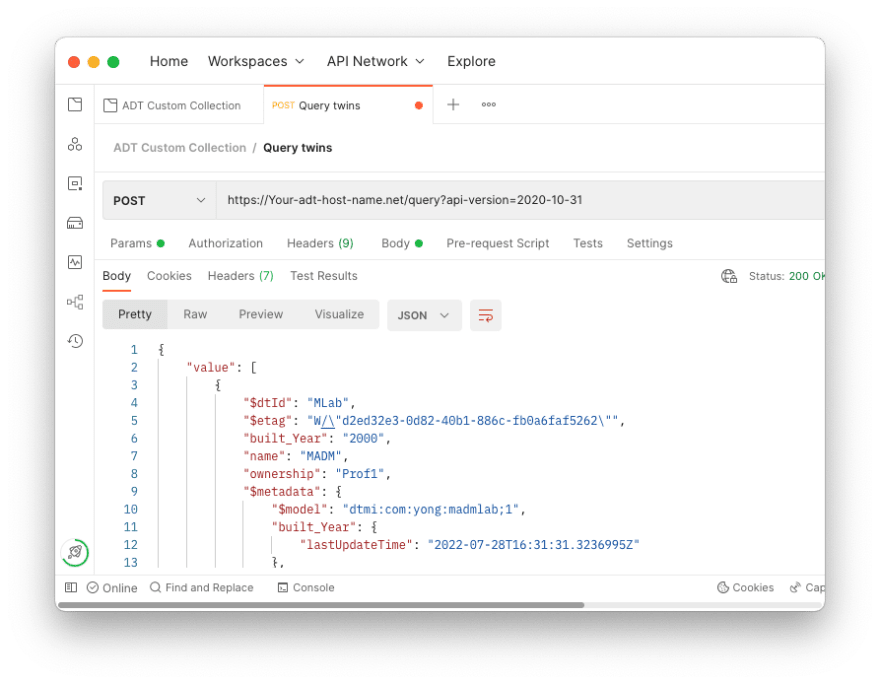Select the response Body tab
The height and width of the screenshot is (684, 880).
117,276
